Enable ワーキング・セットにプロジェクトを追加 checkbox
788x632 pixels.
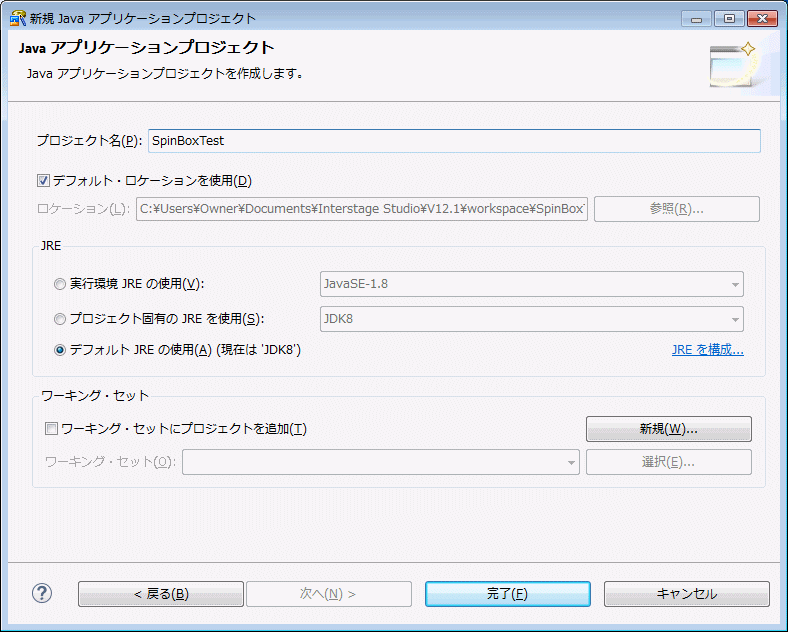51,429
